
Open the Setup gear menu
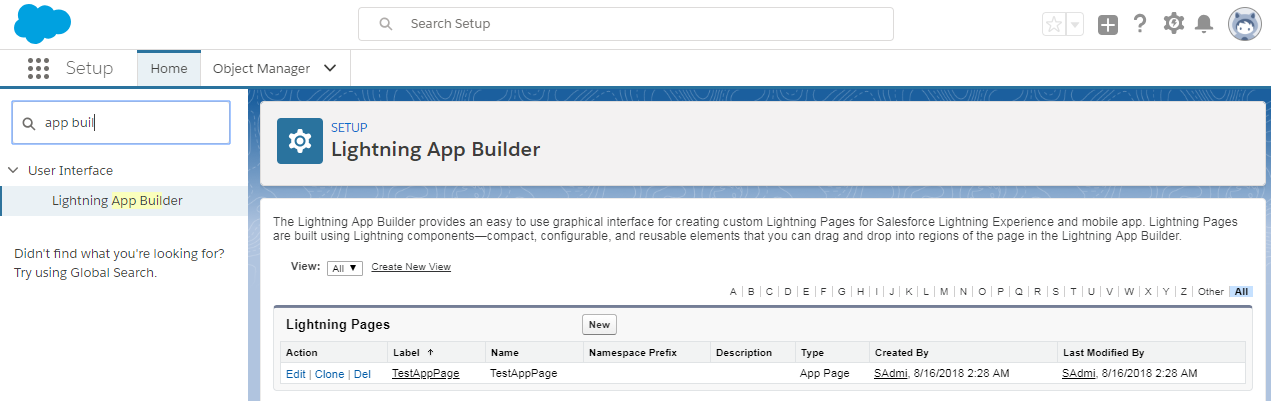click(1173, 24)
